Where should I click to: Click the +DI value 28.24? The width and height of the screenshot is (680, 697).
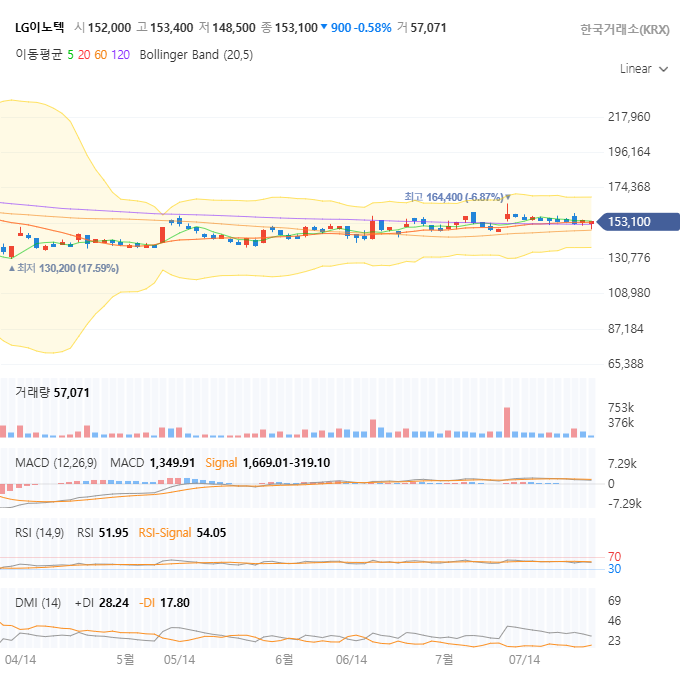click(114, 603)
